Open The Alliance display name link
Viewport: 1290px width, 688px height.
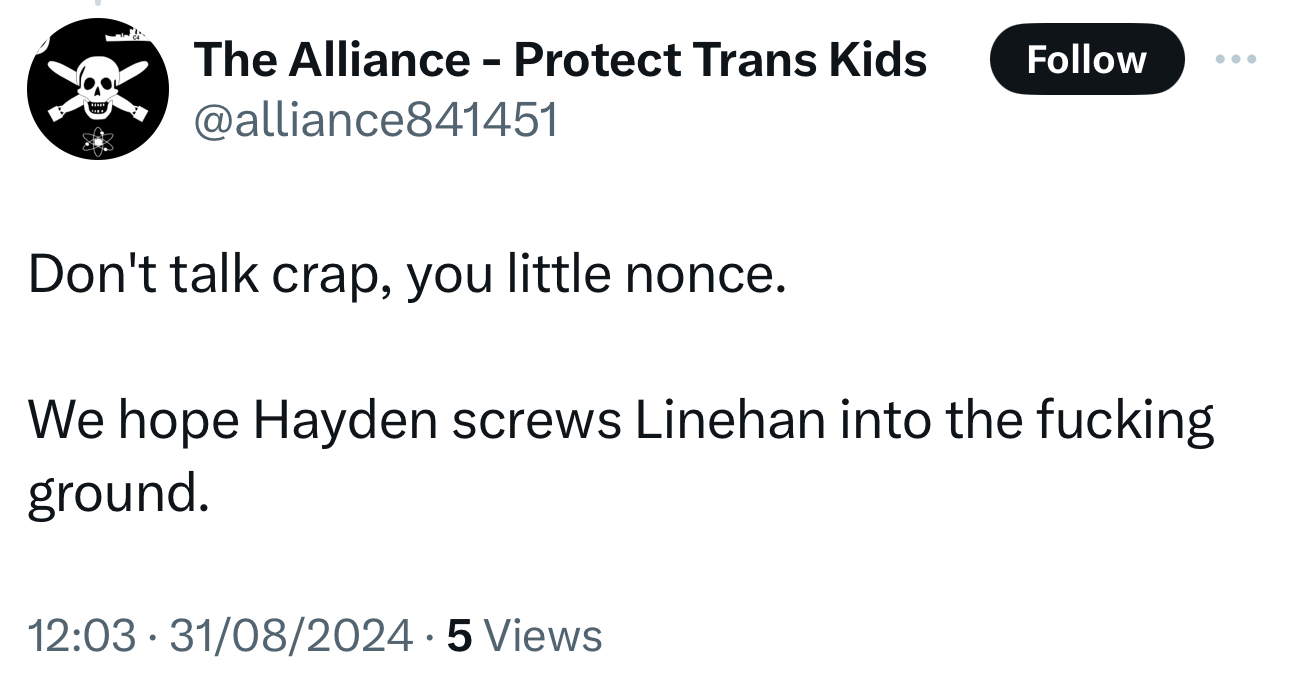pyautogui.click(x=330, y=60)
